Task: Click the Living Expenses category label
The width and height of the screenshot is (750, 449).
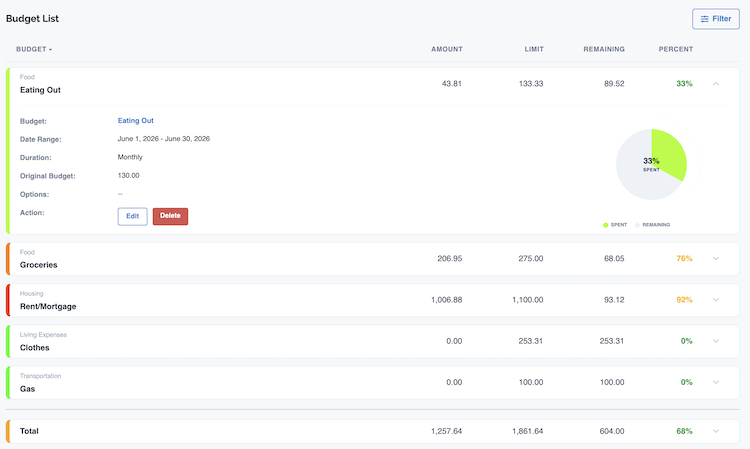Action: coord(43,335)
